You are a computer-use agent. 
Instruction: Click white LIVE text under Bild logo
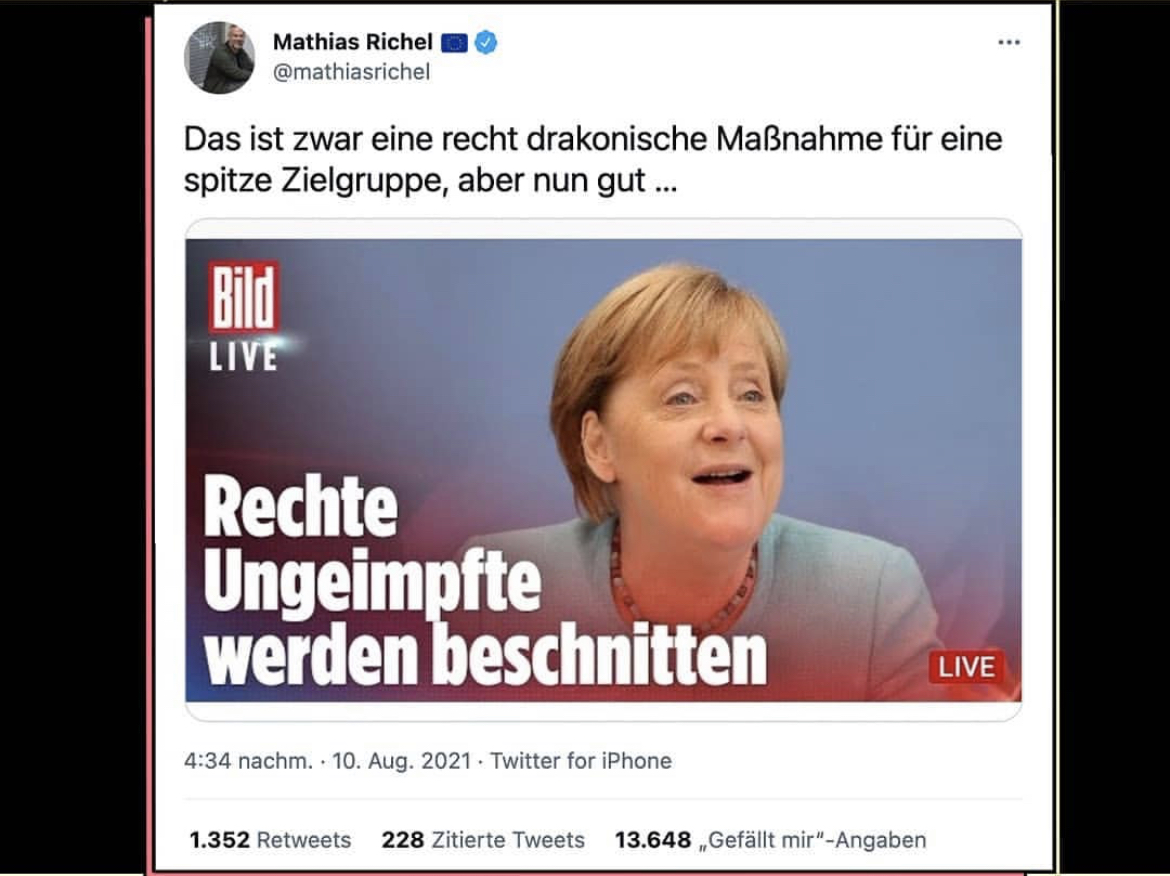243,357
